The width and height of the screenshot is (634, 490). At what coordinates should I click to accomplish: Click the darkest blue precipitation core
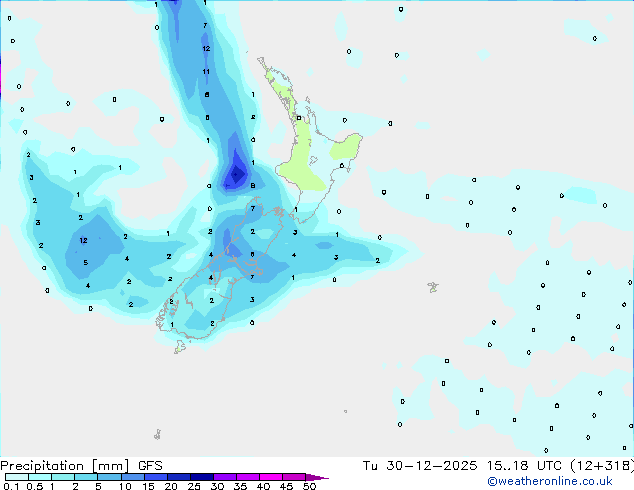click(236, 175)
